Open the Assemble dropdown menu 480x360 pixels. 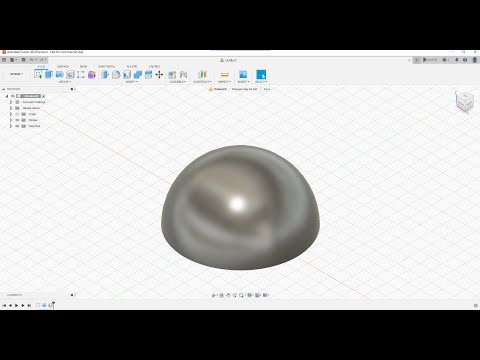(x=178, y=82)
